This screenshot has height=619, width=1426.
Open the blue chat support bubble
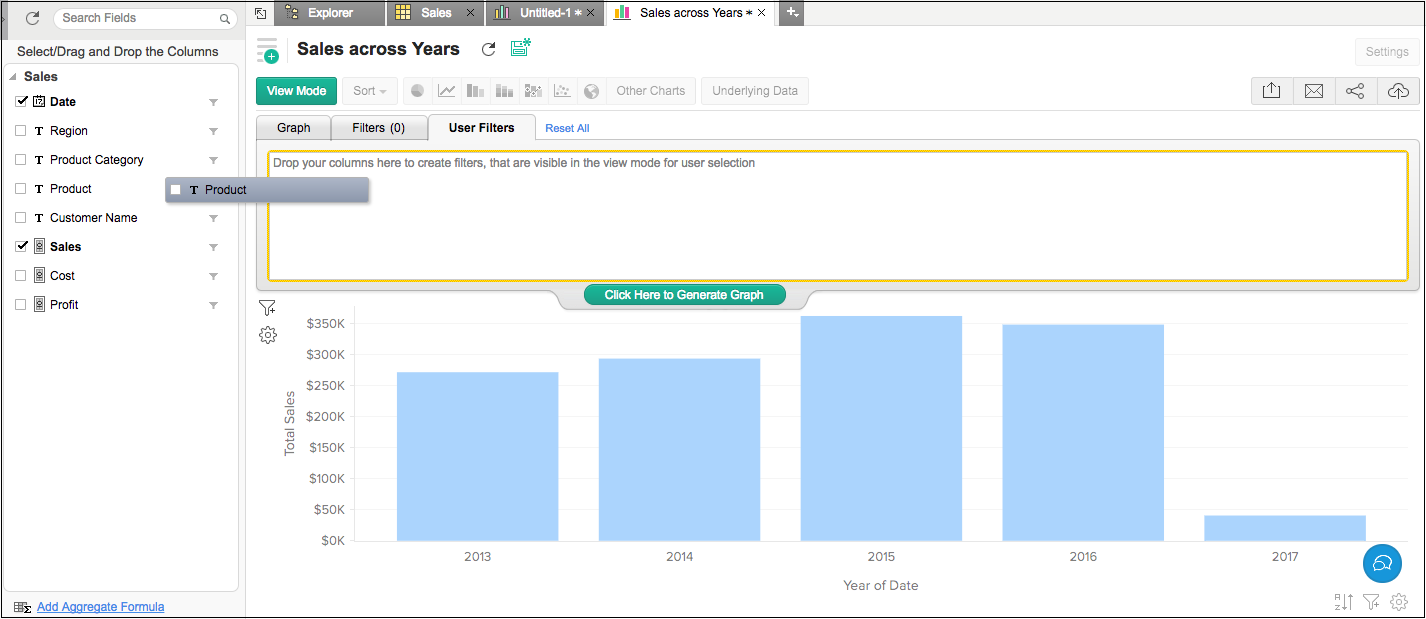click(x=1383, y=564)
